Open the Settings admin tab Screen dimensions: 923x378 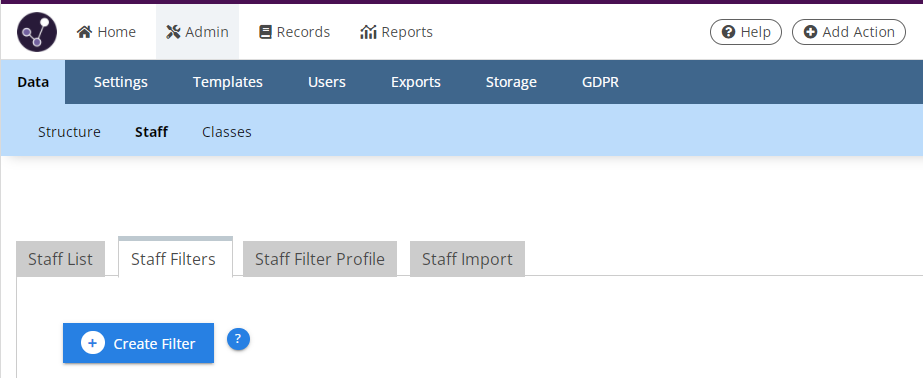[121, 82]
